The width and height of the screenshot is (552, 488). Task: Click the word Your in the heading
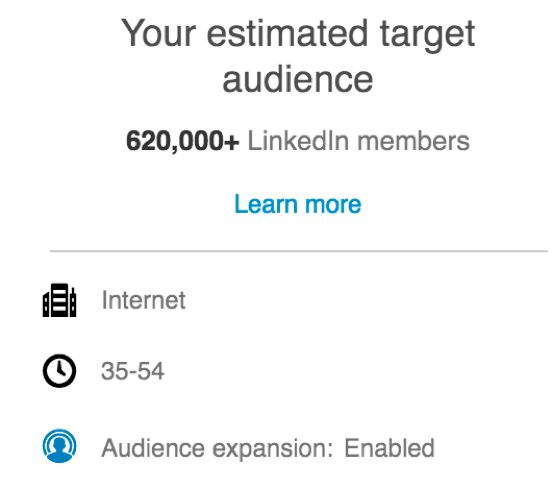point(158,33)
